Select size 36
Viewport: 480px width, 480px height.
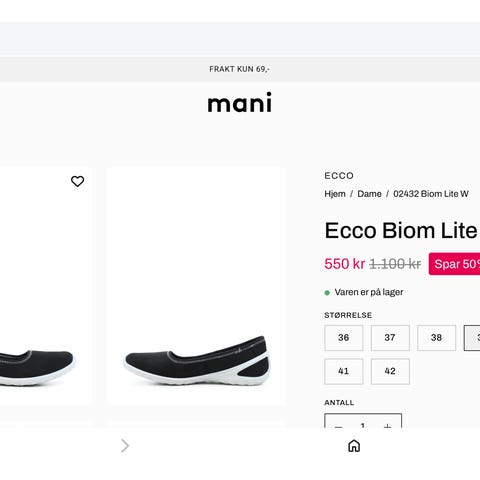(344, 338)
